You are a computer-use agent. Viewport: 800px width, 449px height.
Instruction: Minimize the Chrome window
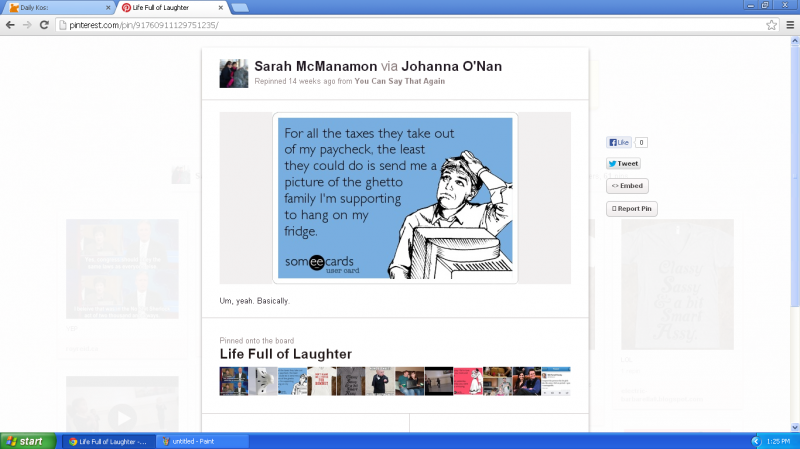point(751,5)
